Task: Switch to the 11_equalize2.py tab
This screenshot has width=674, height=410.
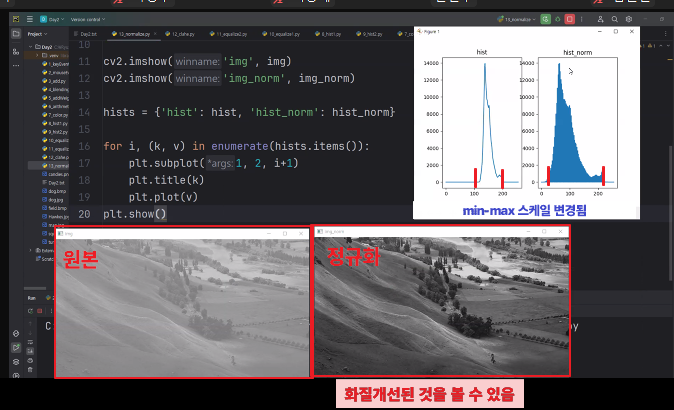Action: (x=229, y=34)
